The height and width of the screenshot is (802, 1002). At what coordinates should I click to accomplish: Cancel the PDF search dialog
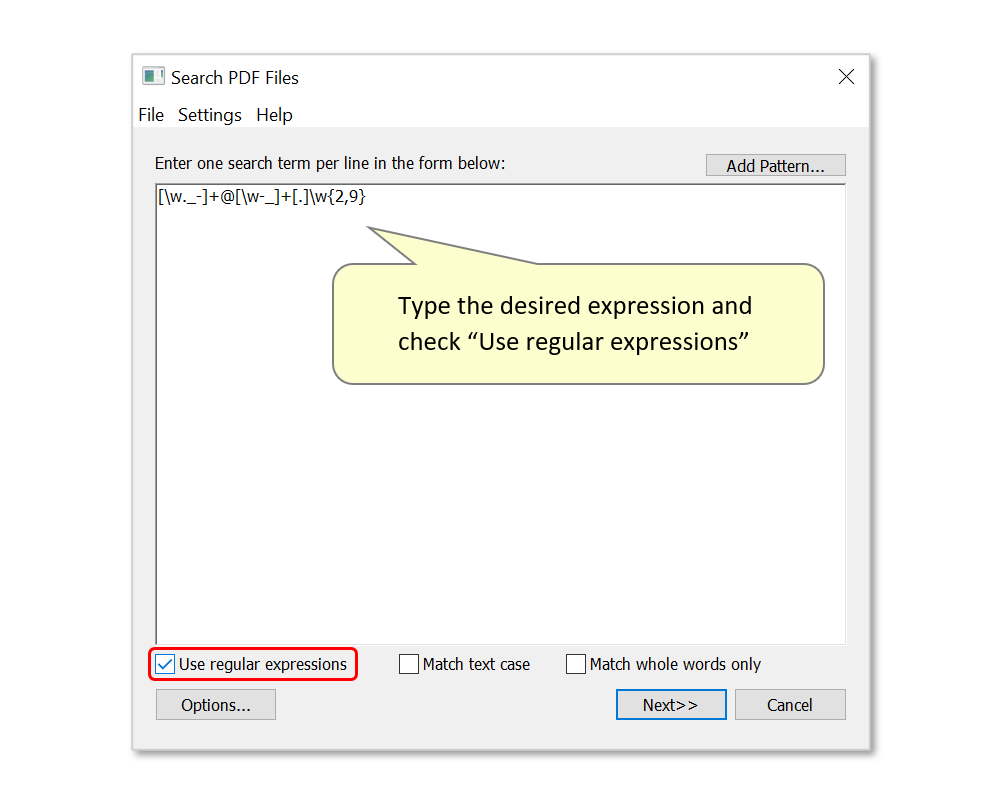click(x=790, y=705)
